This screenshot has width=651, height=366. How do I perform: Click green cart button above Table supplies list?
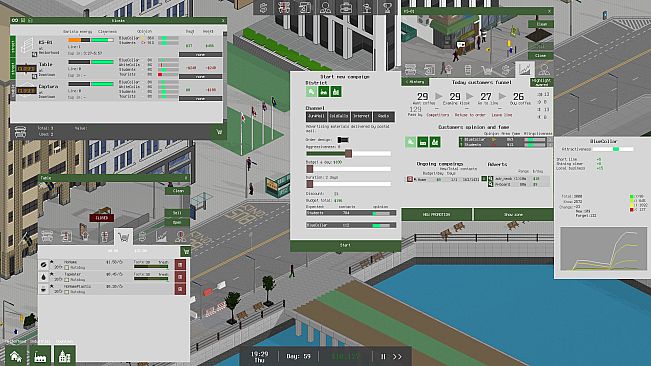(x=186, y=251)
